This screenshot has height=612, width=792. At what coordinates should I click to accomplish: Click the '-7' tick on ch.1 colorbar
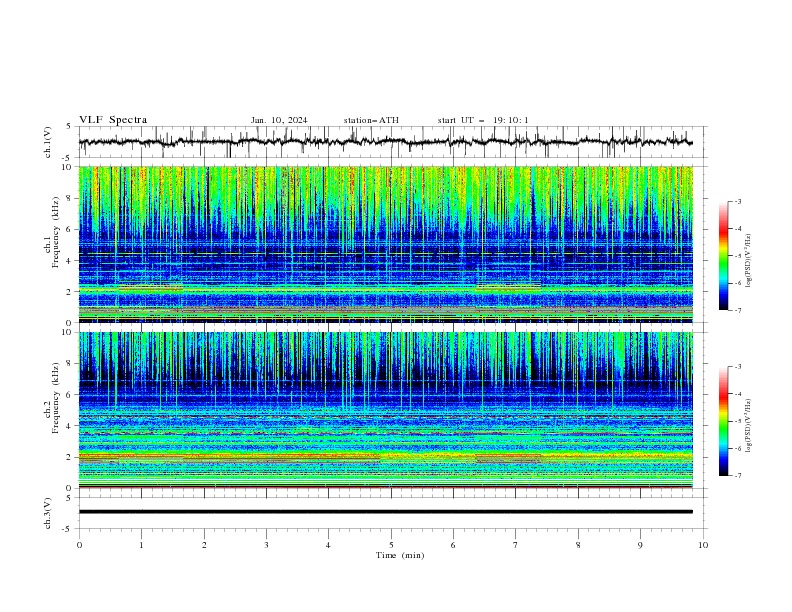pos(738,310)
